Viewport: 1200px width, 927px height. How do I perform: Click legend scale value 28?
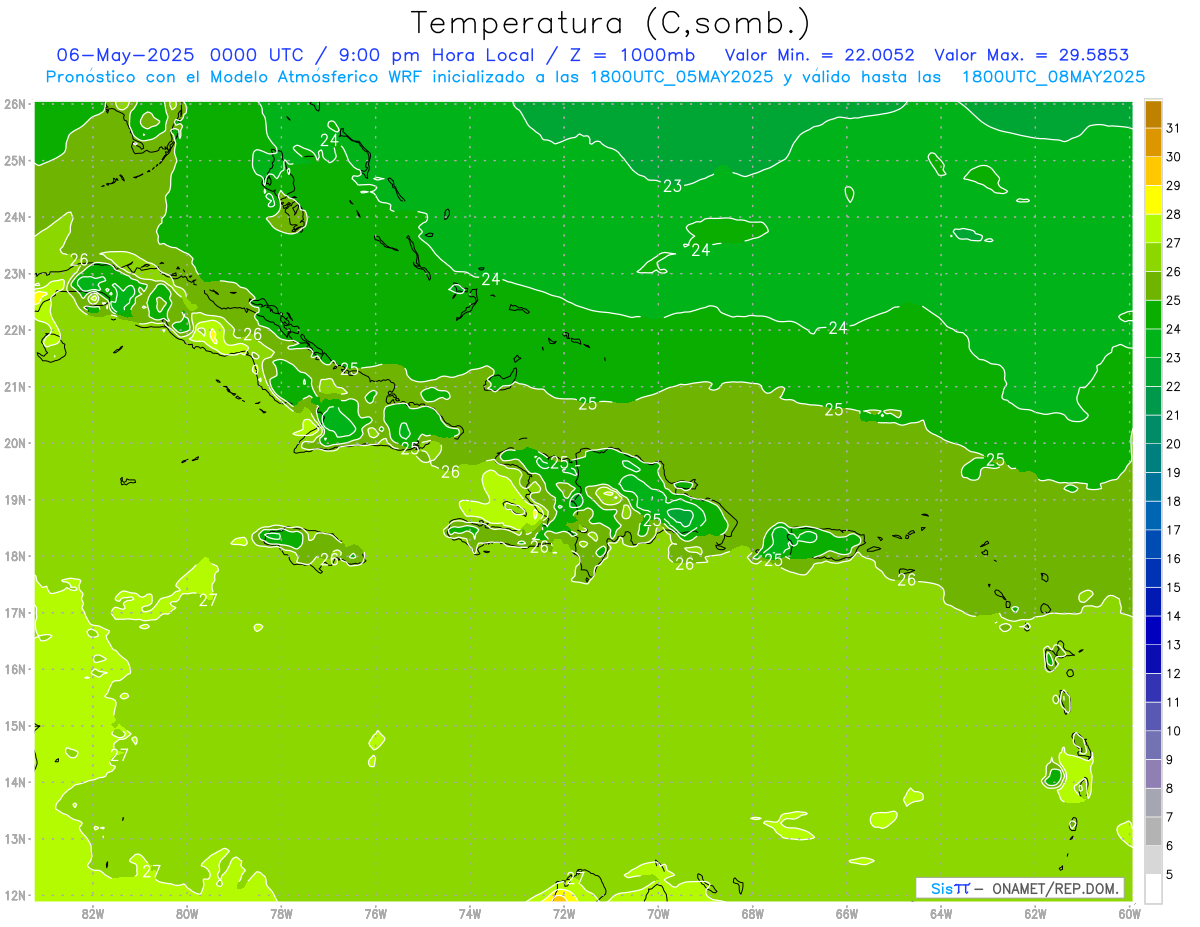pos(1173,214)
